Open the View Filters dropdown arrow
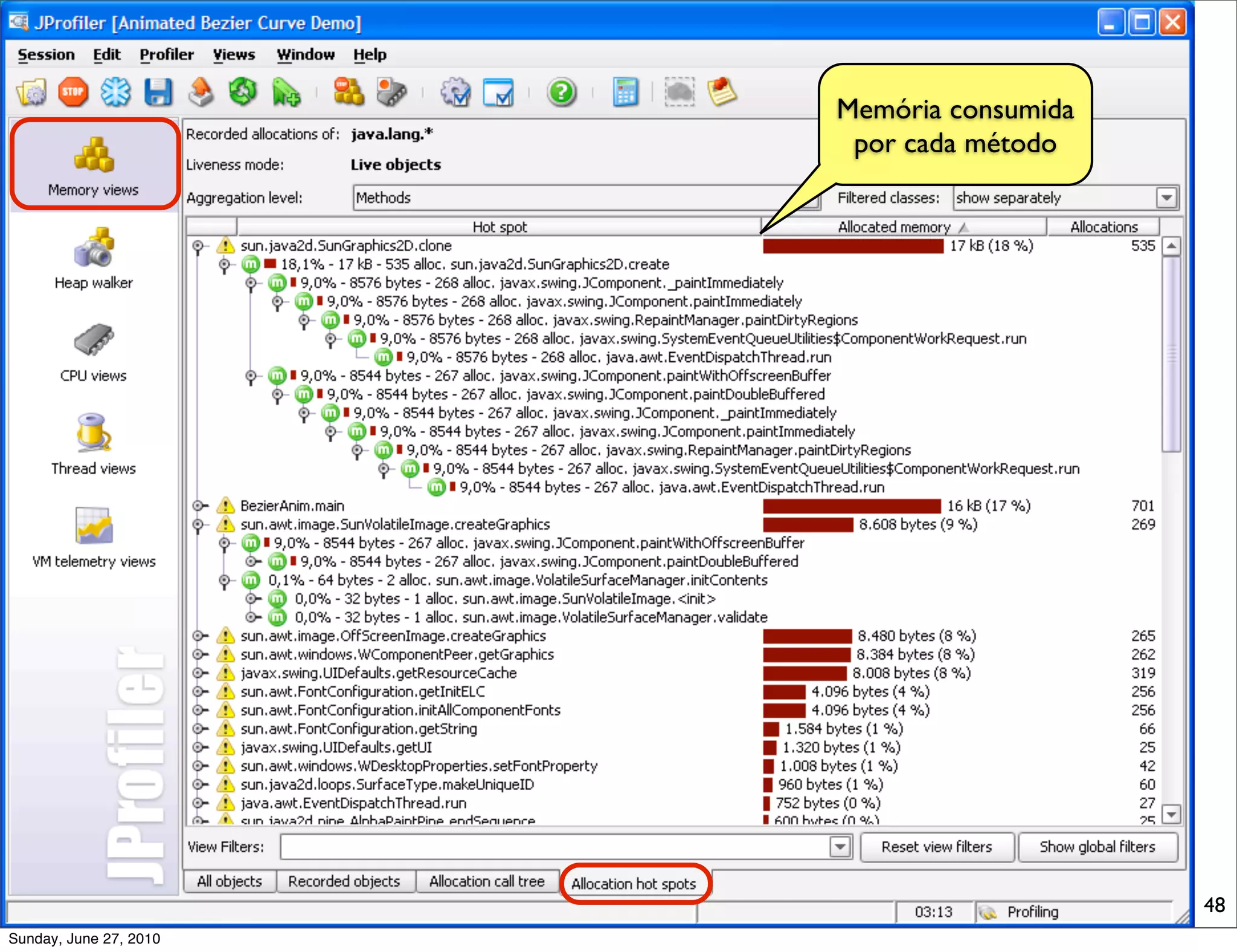 pyautogui.click(x=840, y=847)
